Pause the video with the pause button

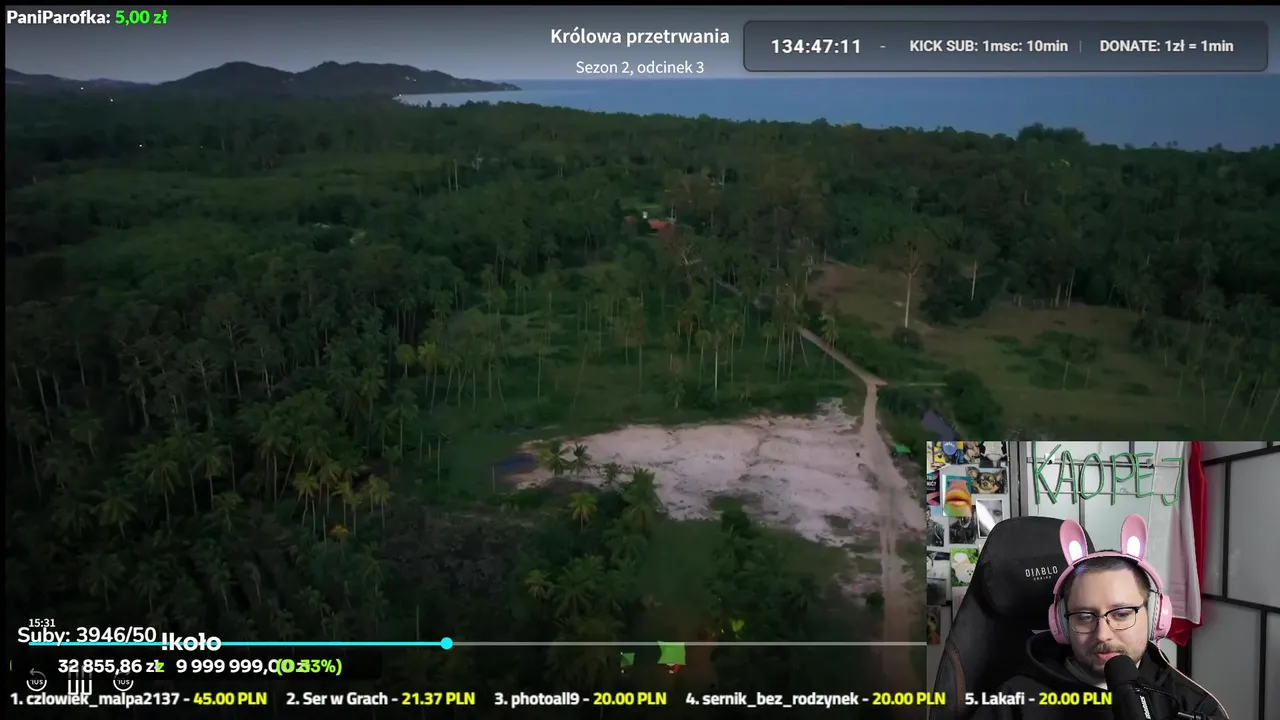[80, 683]
